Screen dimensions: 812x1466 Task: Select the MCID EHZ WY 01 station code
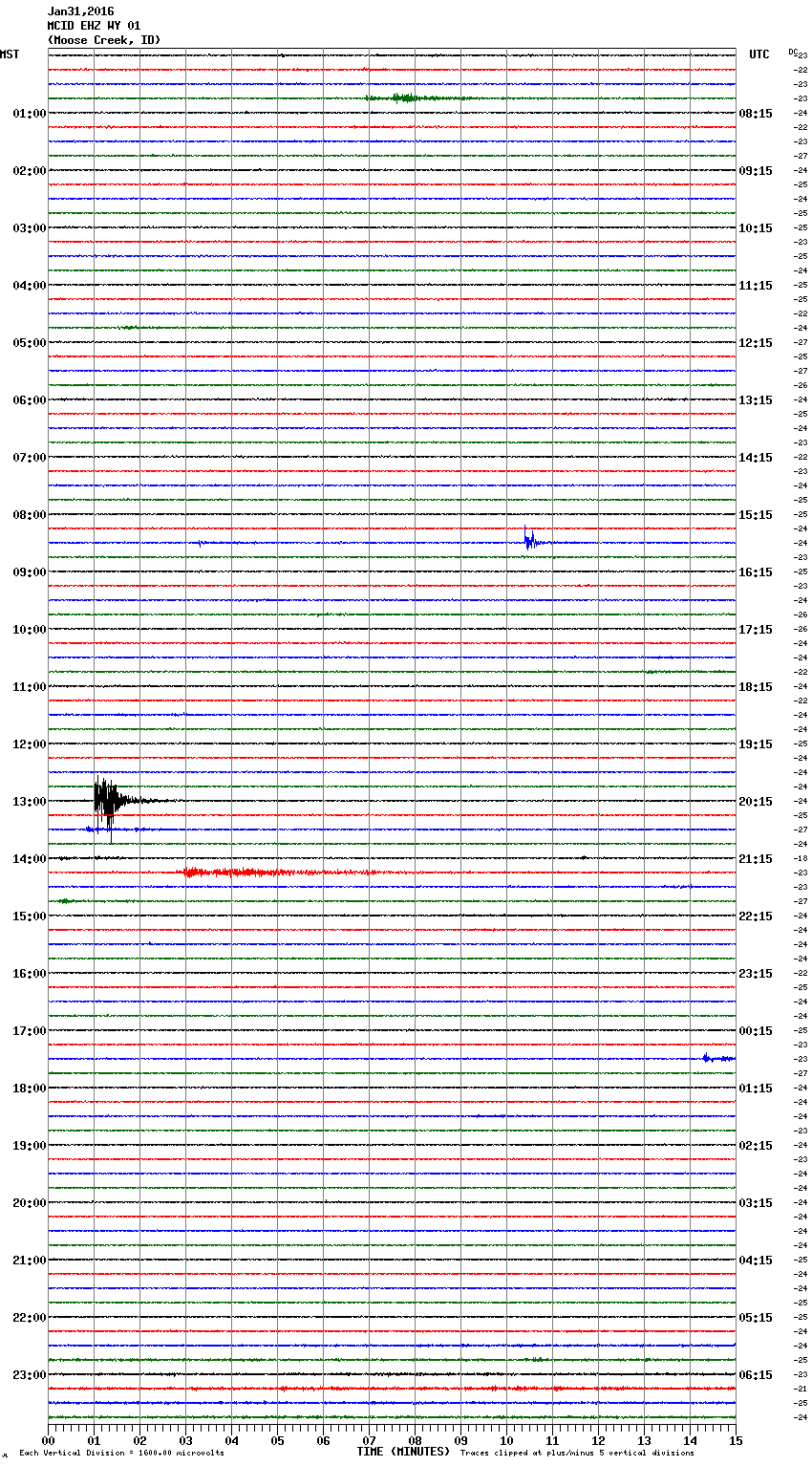tap(94, 26)
